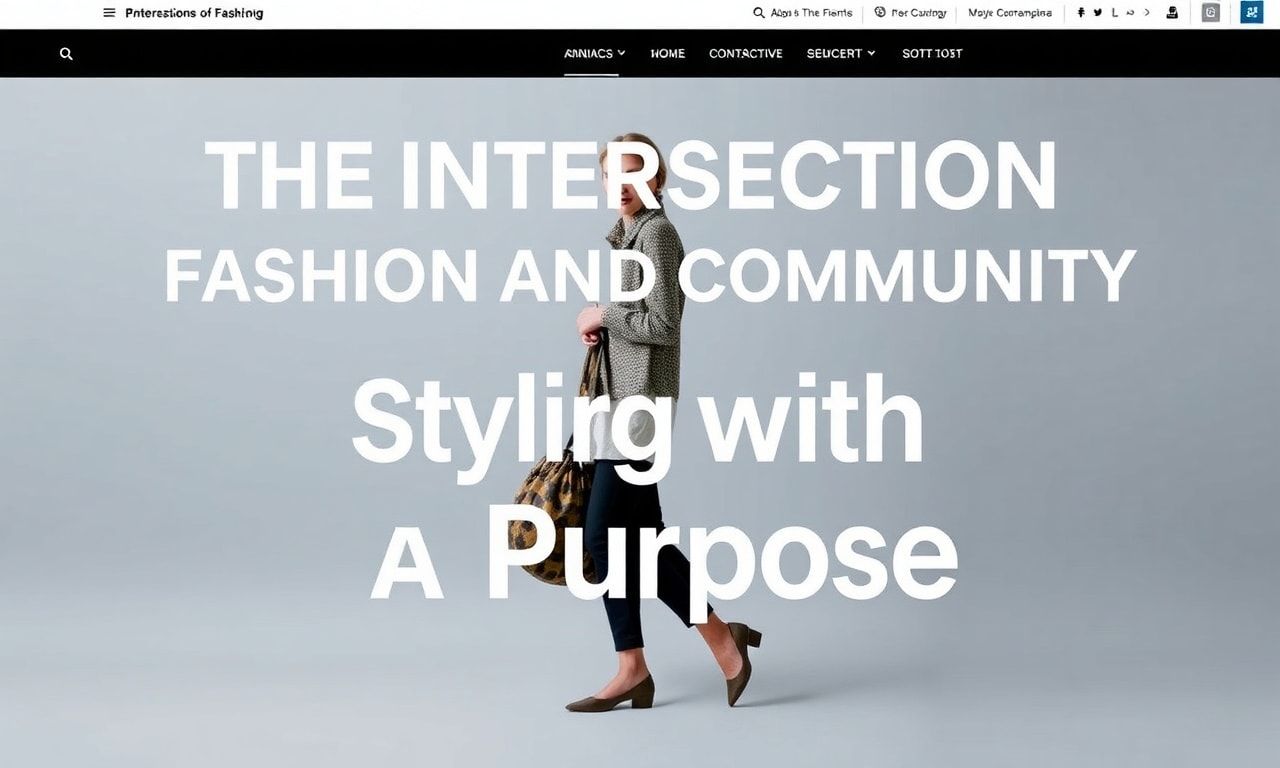This screenshot has width=1280, height=768.
Task: Click the printer-like icon in top bar
Action: 1172,13
